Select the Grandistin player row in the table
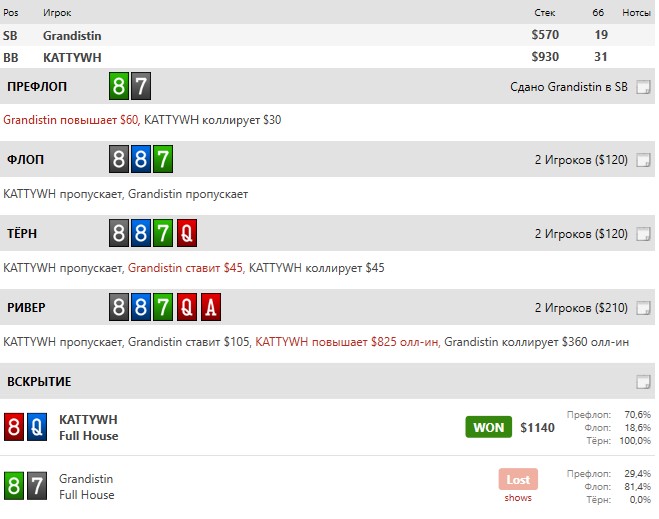The image size is (659, 519). pyautogui.click(x=72, y=35)
